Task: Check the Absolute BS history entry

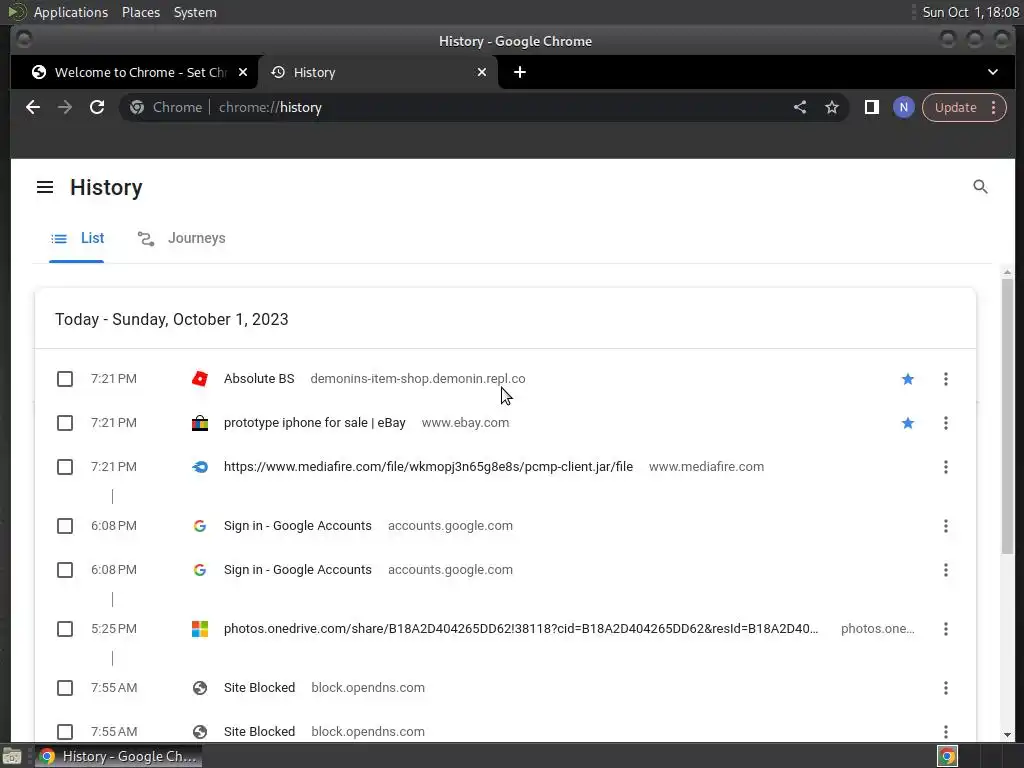Action: (65, 379)
